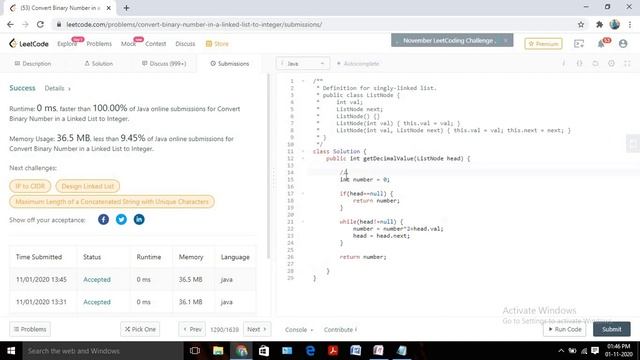Open Design Linked List challenge

pos(88,186)
